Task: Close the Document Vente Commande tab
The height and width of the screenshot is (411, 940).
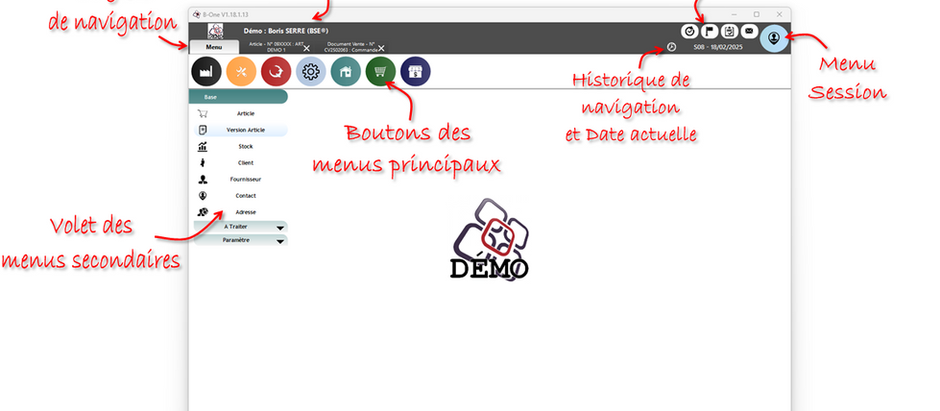Action: click(x=381, y=49)
